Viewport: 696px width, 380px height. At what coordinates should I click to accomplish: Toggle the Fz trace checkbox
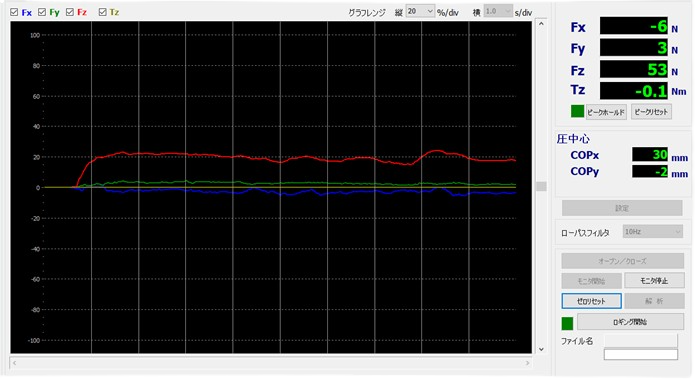pyautogui.click(x=70, y=12)
